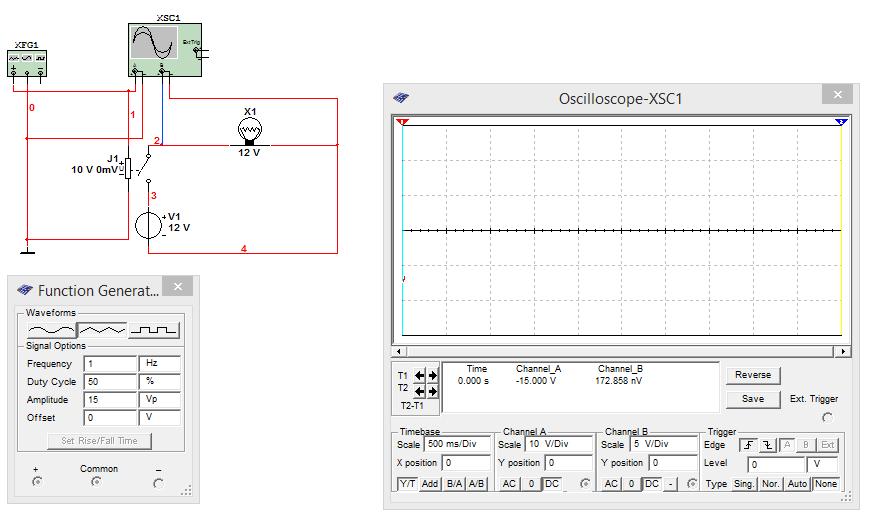Click the Duty Cycle value field
The height and width of the screenshot is (519, 875).
pyautogui.click(x=110, y=382)
